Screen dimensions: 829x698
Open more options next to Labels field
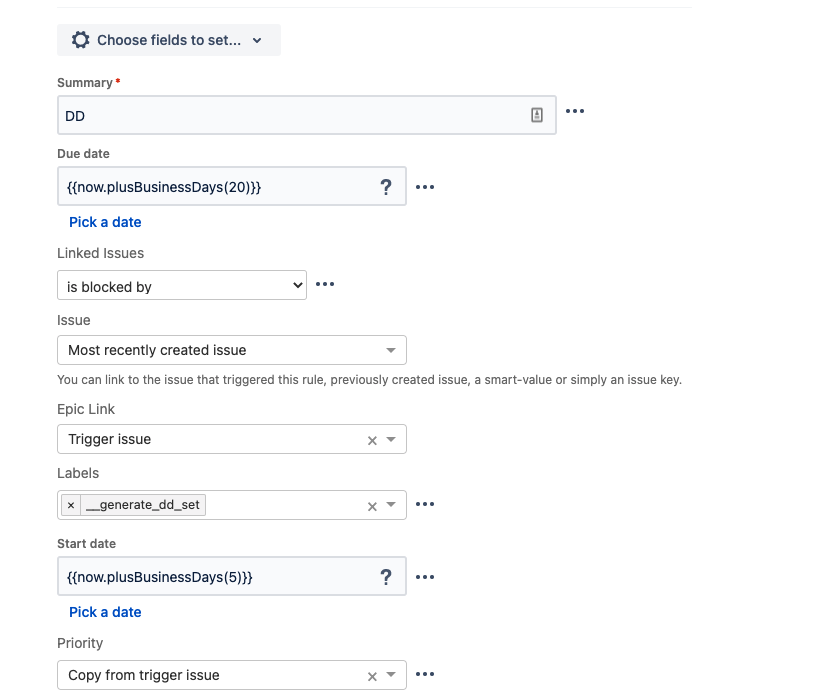coord(425,504)
